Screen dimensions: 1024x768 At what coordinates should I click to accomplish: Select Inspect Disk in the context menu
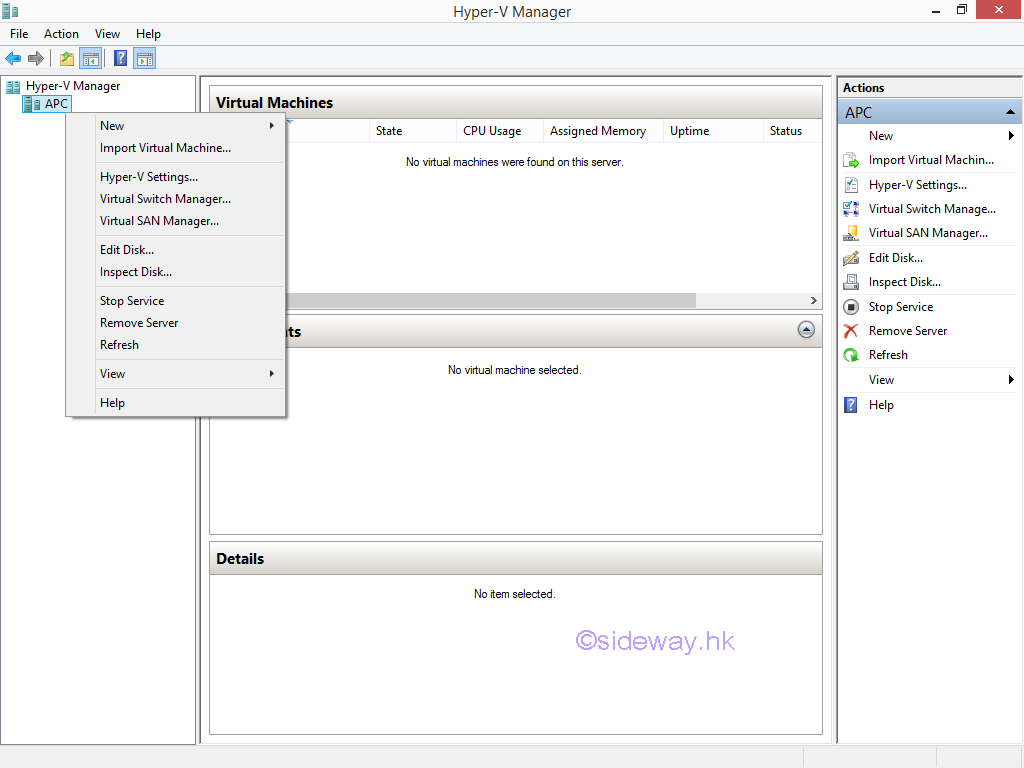coord(136,272)
